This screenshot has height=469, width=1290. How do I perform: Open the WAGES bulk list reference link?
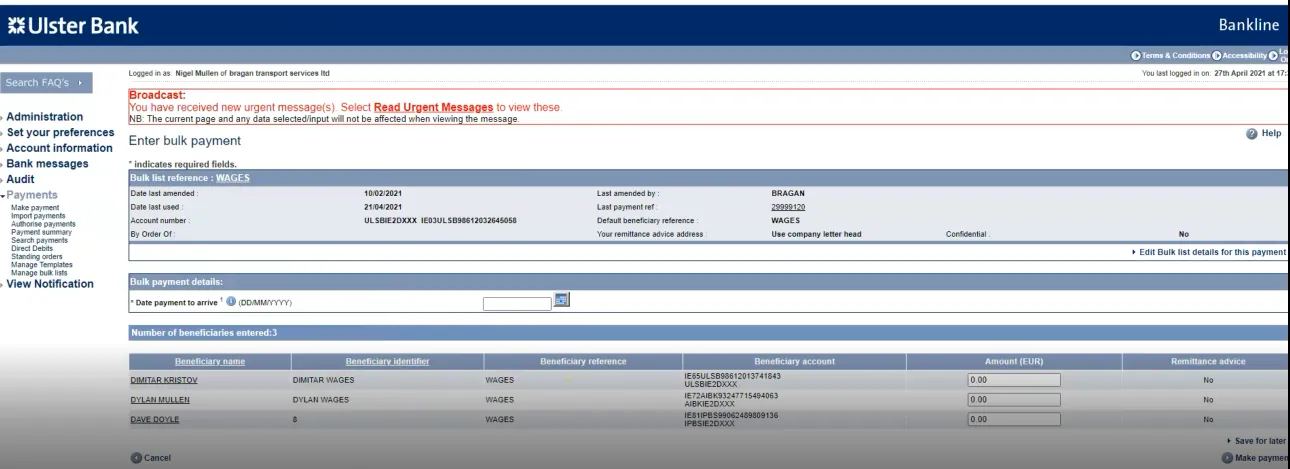[233, 178]
